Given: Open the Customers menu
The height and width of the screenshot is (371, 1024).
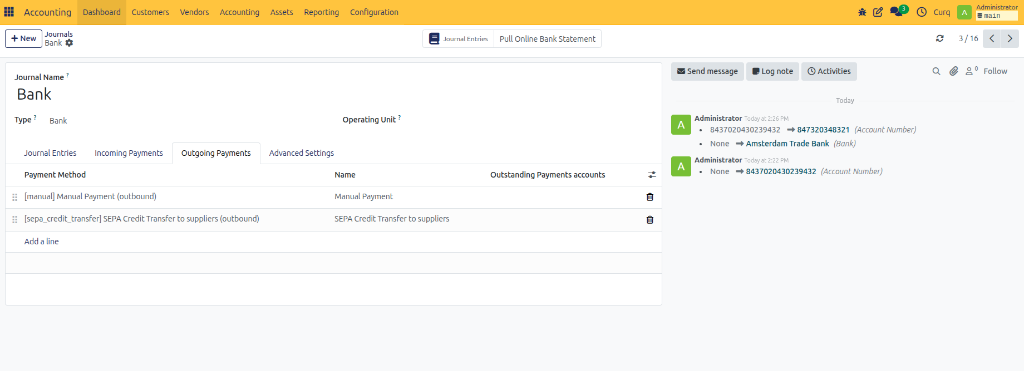Looking at the screenshot, I should tap(150, 12).
